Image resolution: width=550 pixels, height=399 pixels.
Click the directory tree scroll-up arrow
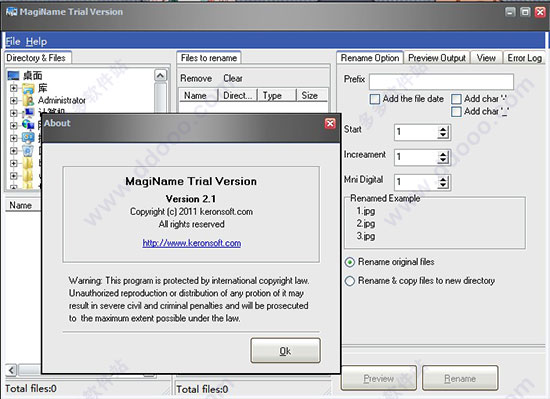click(160, 75)
